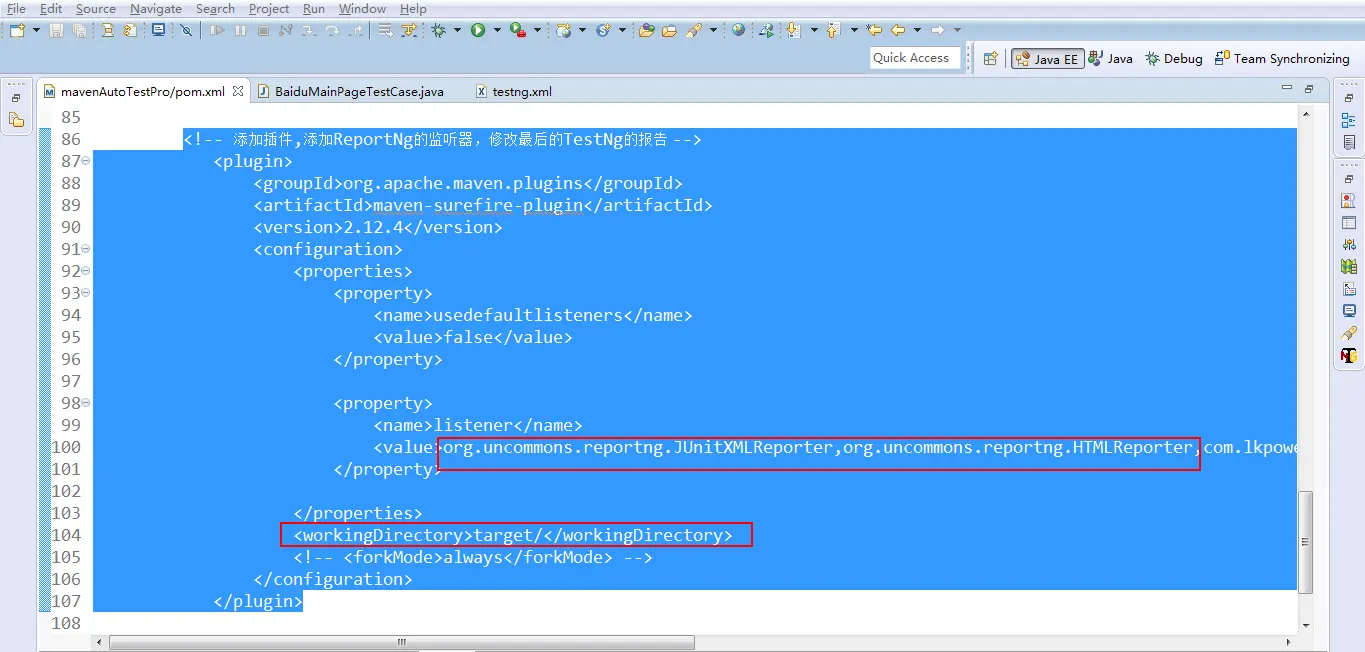1365x652 pixels.
Task: Open the Window menu
Action: click(362, 8)
